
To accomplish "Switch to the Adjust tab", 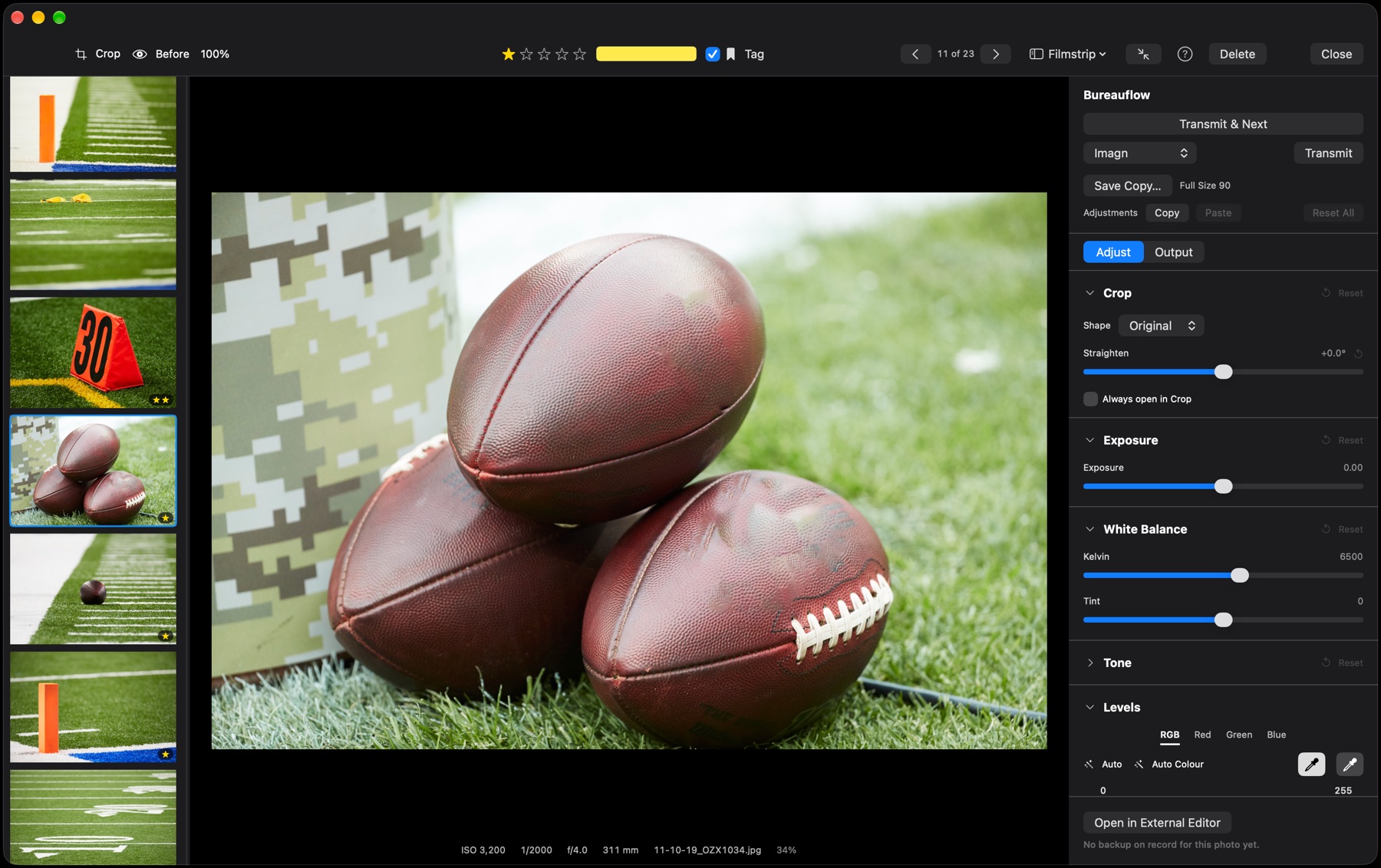I will tap(1113, 252).
